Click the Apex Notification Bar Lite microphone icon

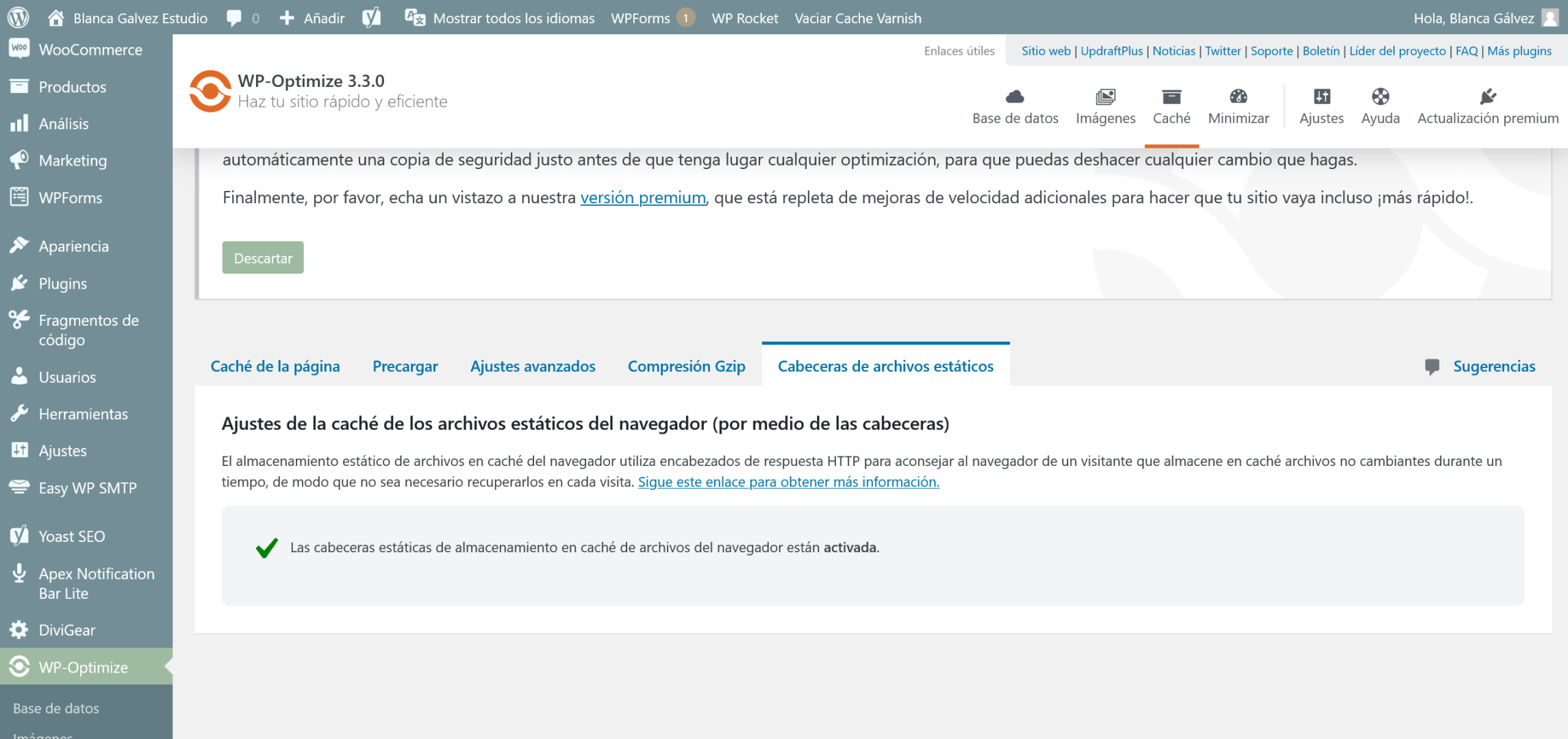[20, 573]
